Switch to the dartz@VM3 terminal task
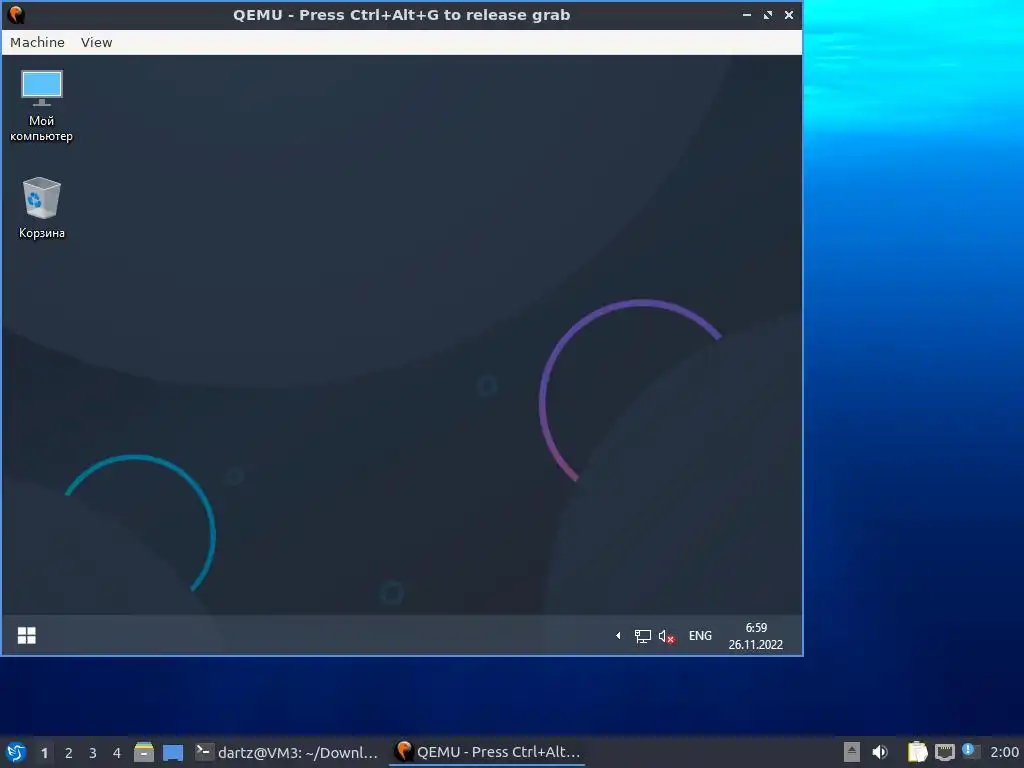Viewport: 1024px width, 768px height. pyautogui.click(x=287, y=752)
